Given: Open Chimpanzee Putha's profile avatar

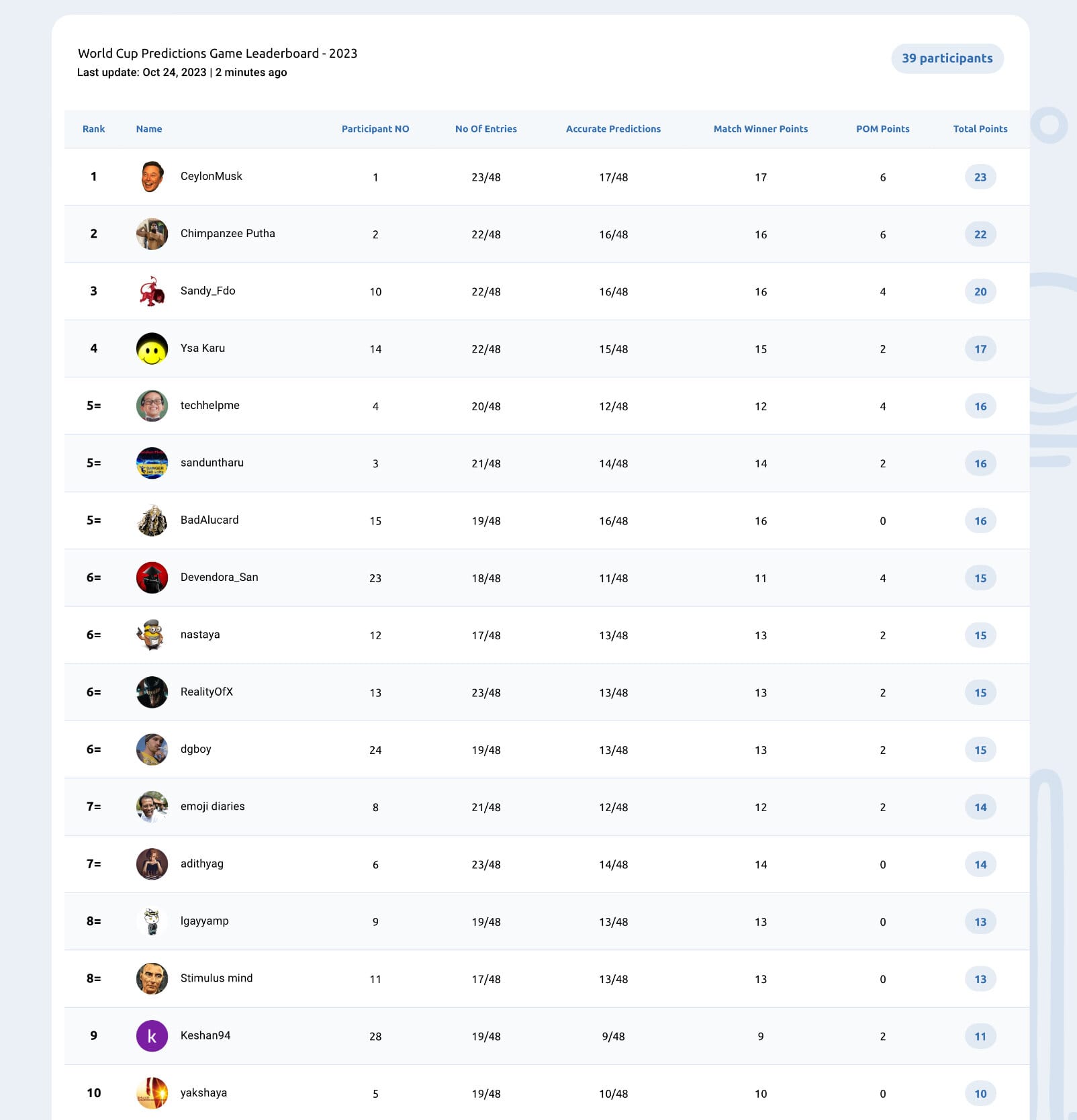Looking at the screenshot, I should point(152,234).
